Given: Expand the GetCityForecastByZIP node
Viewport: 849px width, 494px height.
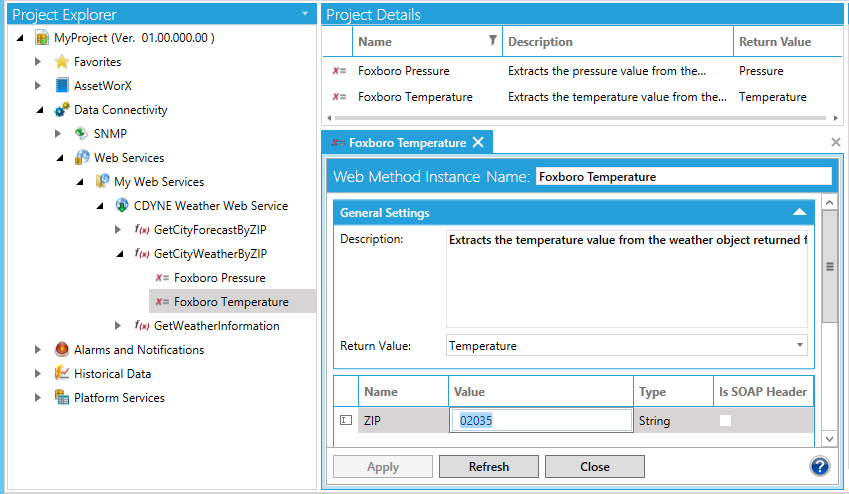Looking at the screenshot, I should 119,230.
